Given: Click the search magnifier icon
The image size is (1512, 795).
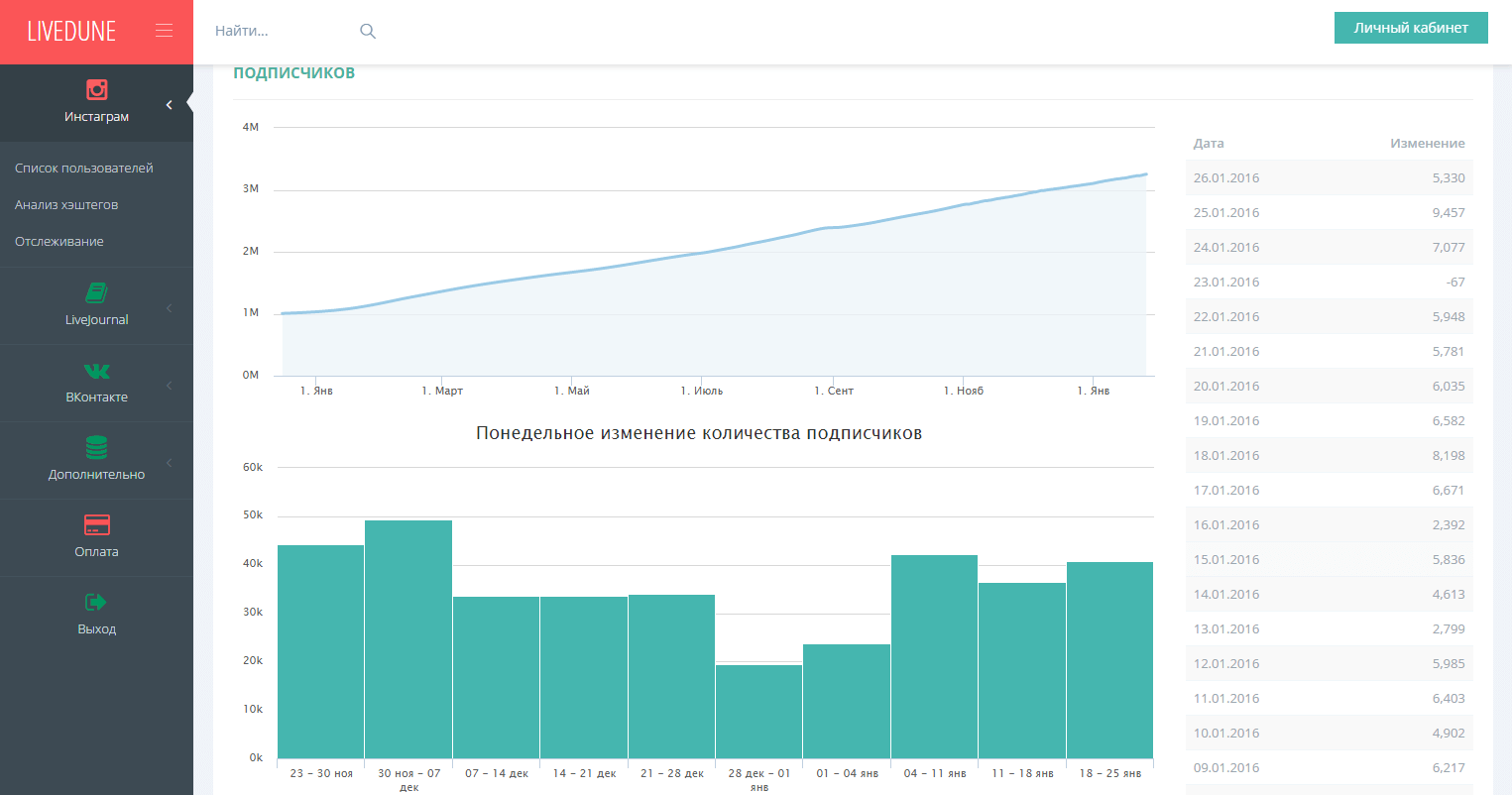Looking at the screenshot, I should tap(368, 32).
